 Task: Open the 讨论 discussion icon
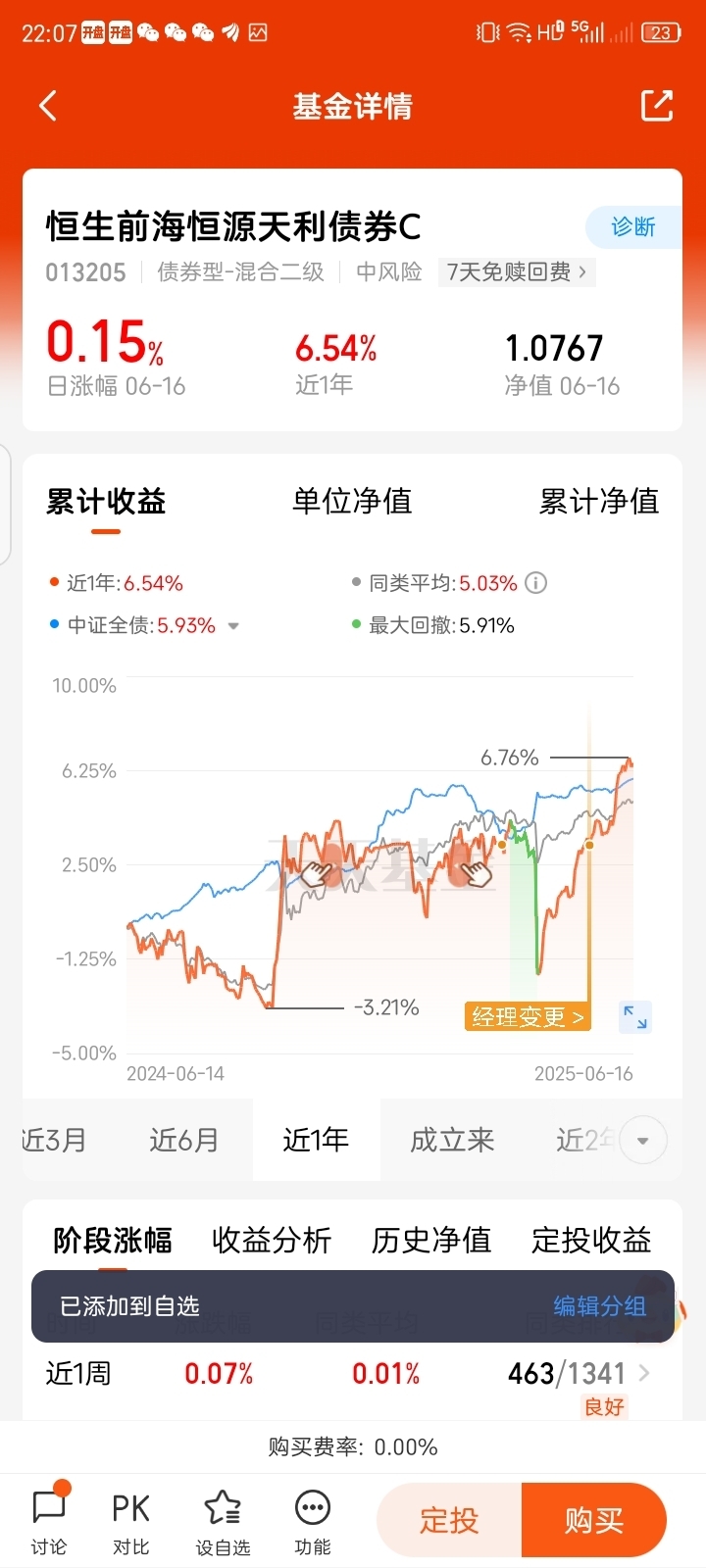point(49,1518)
